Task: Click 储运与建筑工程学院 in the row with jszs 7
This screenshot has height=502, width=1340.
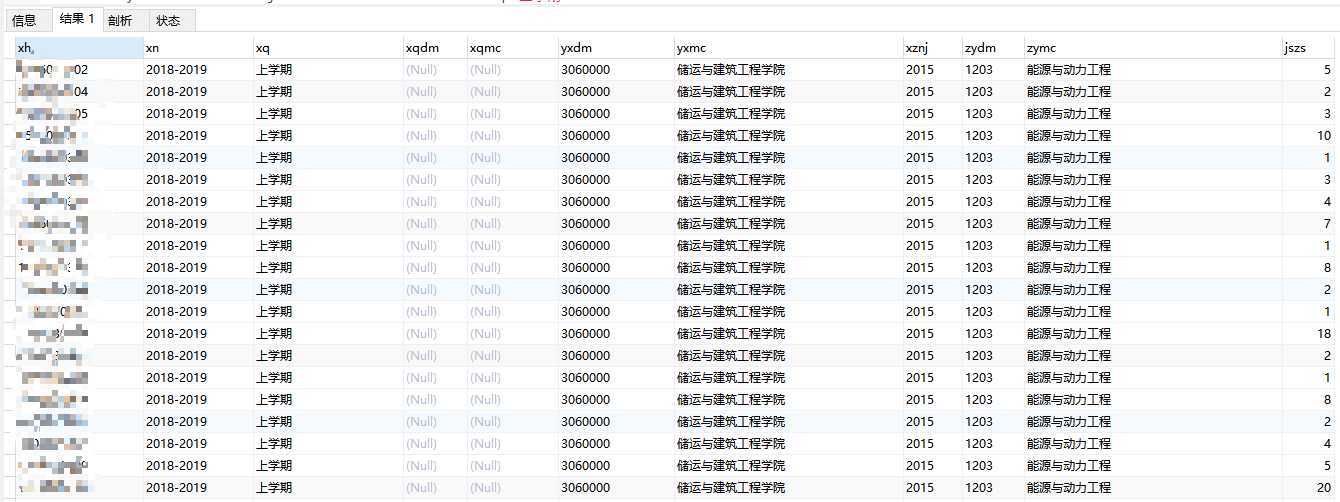Action: (x=731, y=224)
